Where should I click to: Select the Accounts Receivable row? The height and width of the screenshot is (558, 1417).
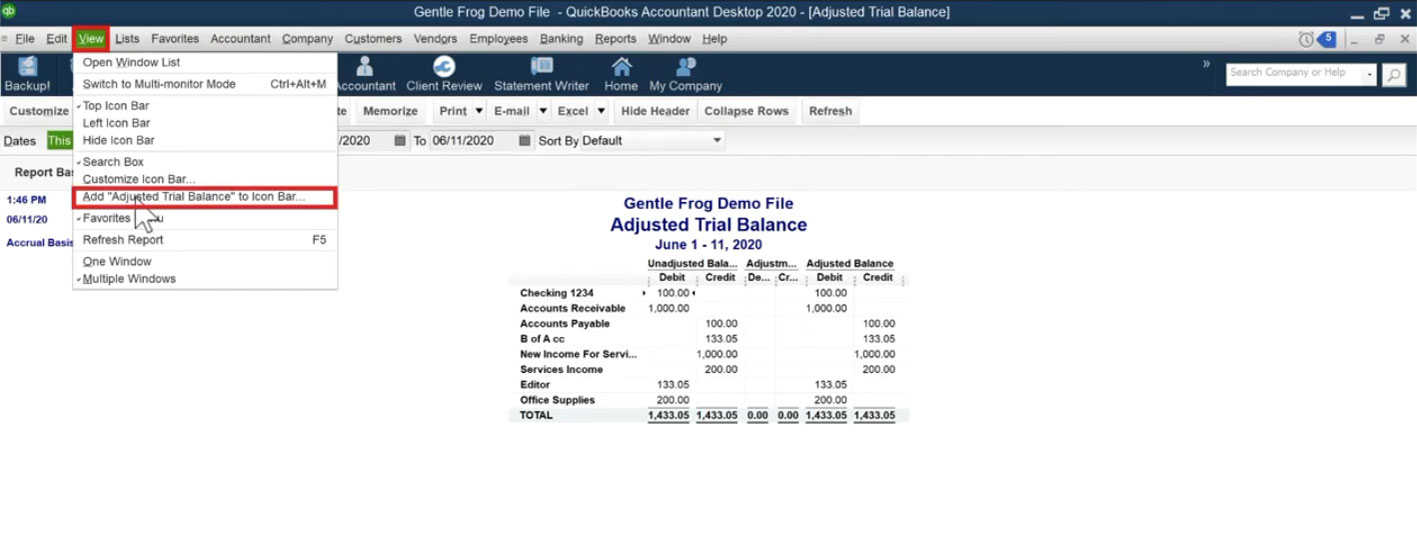[x=708, y=309]
